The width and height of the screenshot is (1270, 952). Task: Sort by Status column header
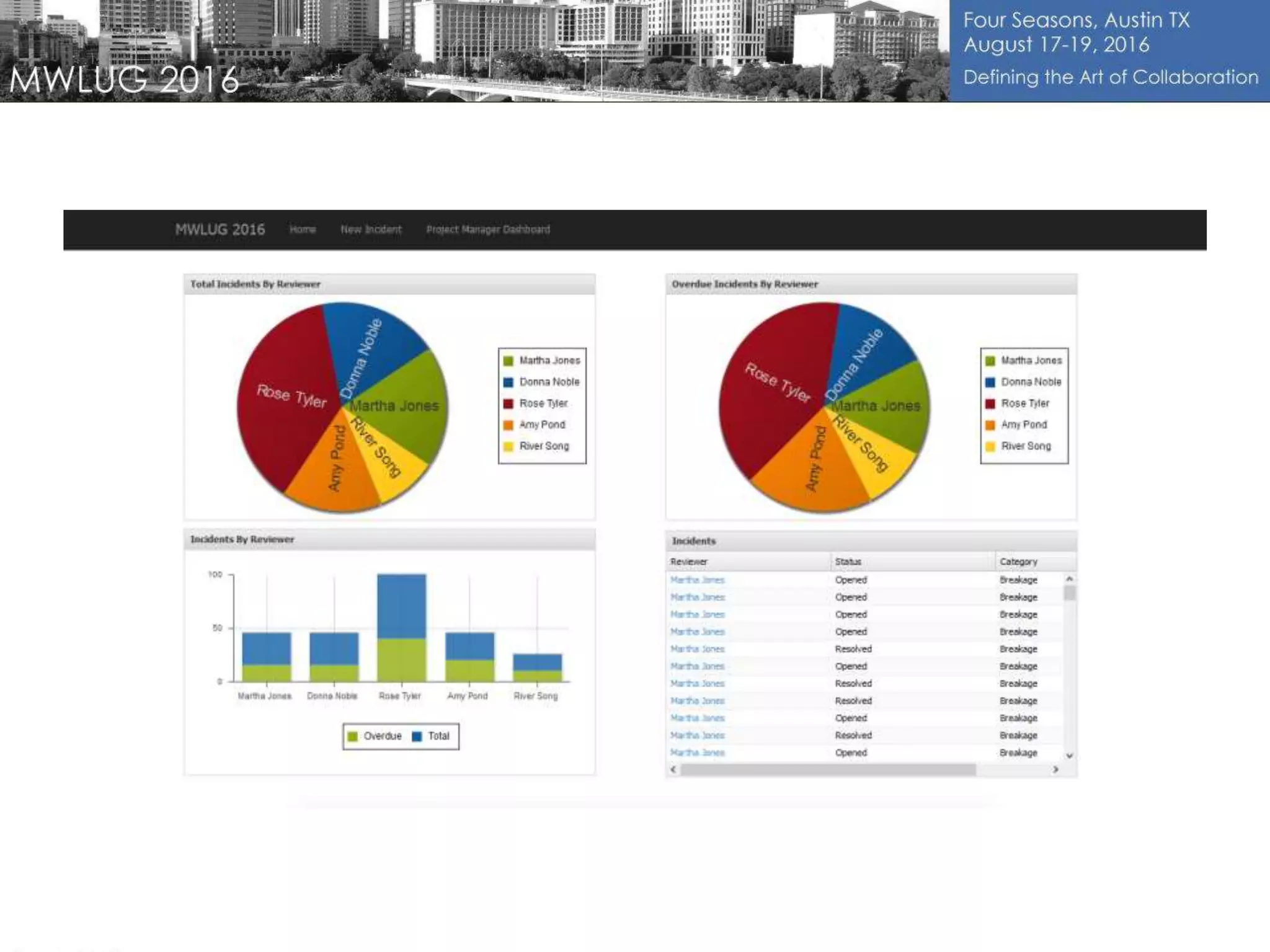tap(848, 562)
